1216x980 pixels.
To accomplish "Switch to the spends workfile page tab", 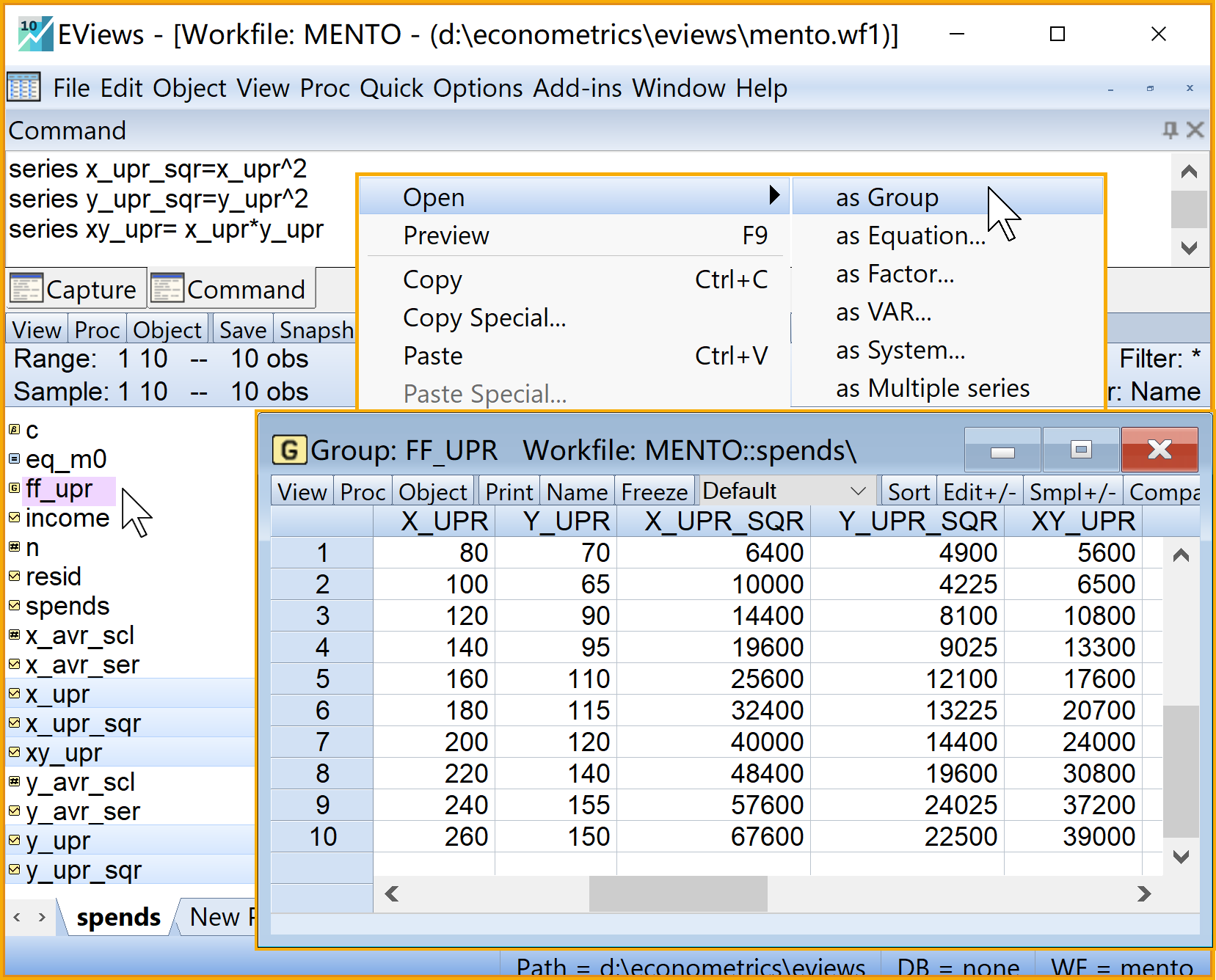I will pyautogui.click(x=118, y=917).
